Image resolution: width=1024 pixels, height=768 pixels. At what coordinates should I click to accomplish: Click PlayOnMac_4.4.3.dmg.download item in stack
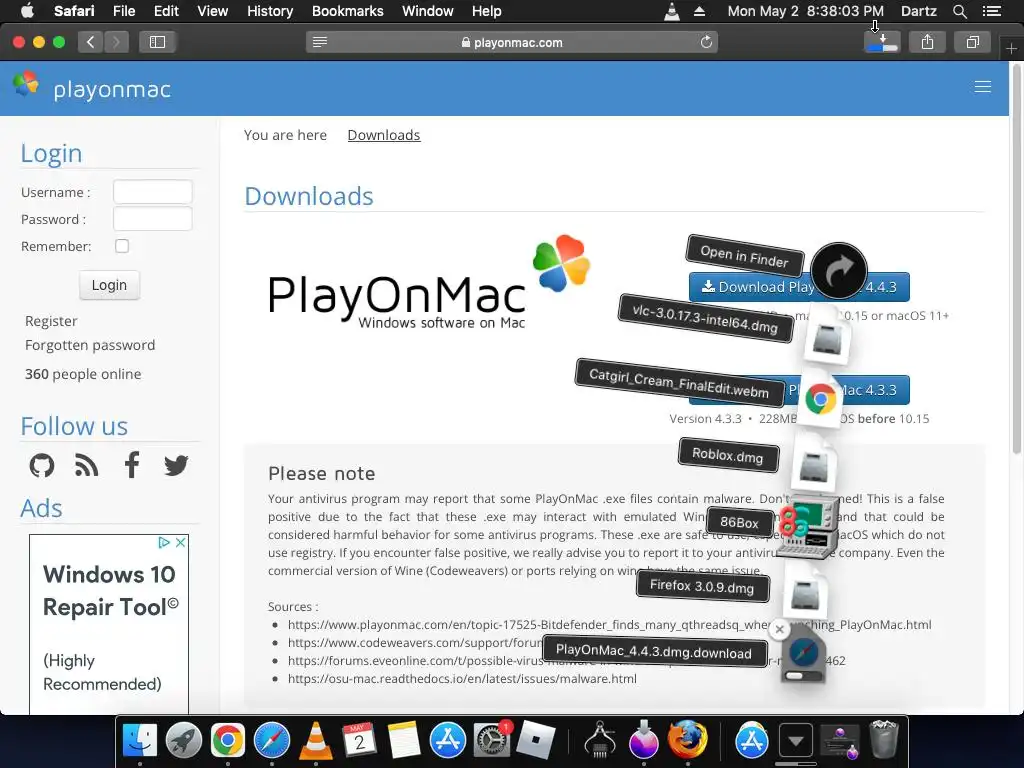click(803, 655)
